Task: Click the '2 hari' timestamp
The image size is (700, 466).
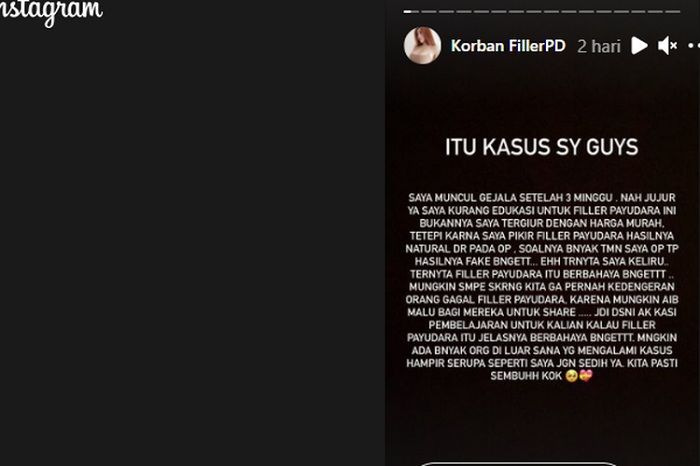Action: tap(599, 46)
